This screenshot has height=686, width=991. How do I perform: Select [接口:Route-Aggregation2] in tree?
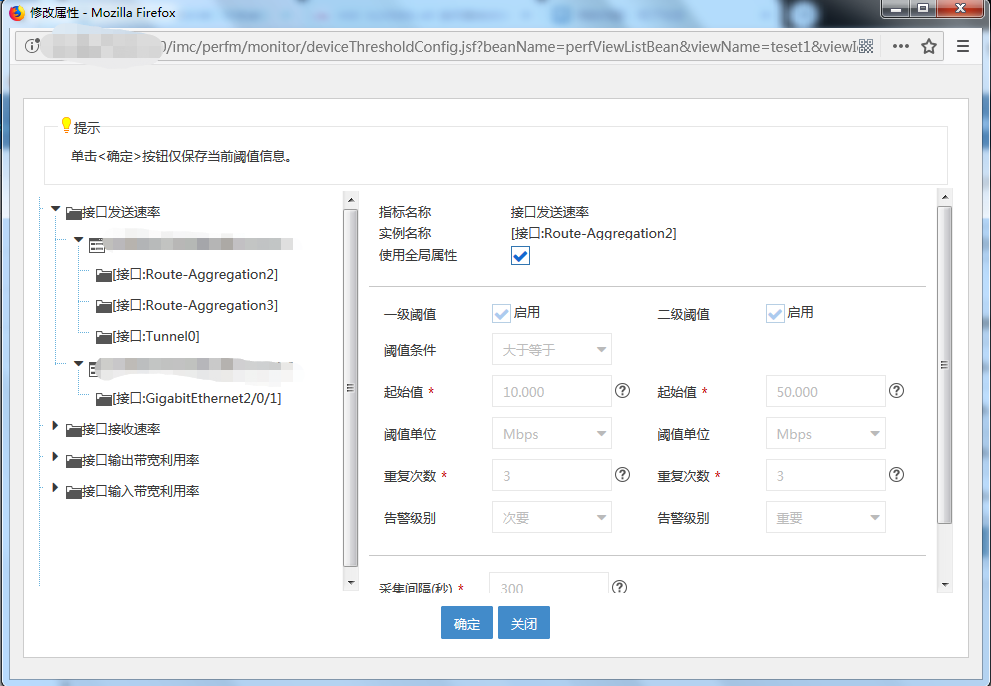coord(195,274)
